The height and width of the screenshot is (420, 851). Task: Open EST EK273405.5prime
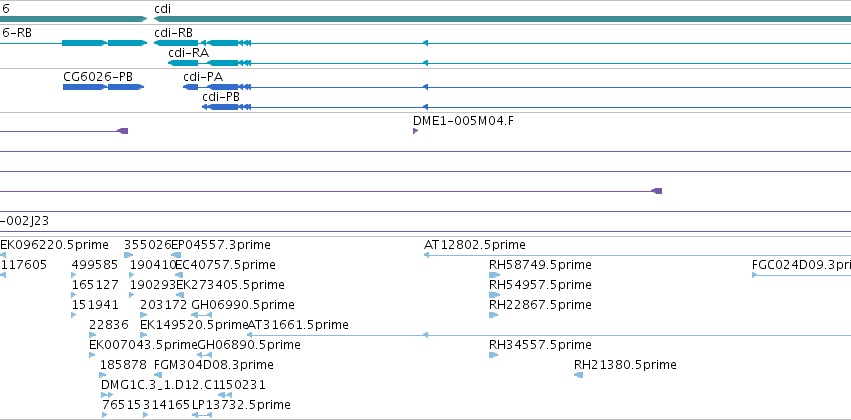click(230, 285)
